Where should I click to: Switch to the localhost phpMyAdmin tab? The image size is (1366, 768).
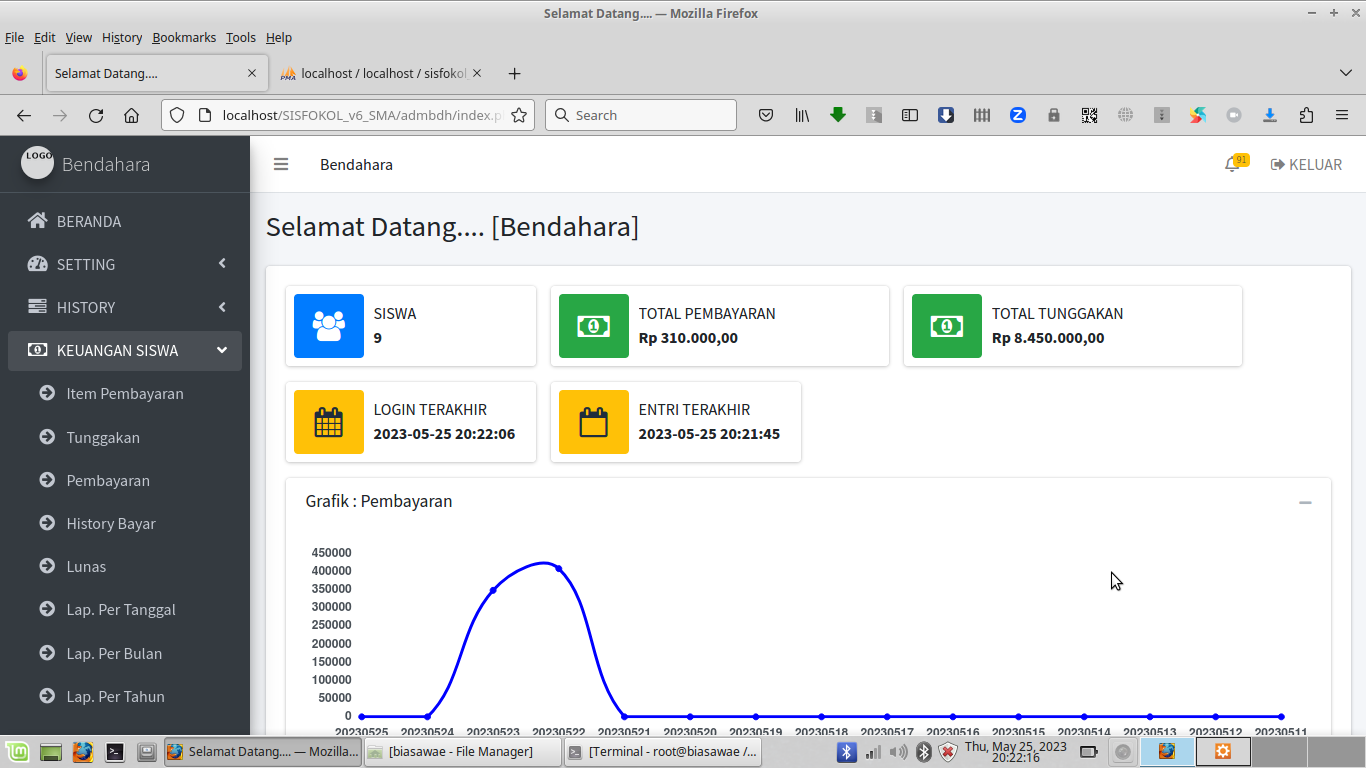pos(381,73)
